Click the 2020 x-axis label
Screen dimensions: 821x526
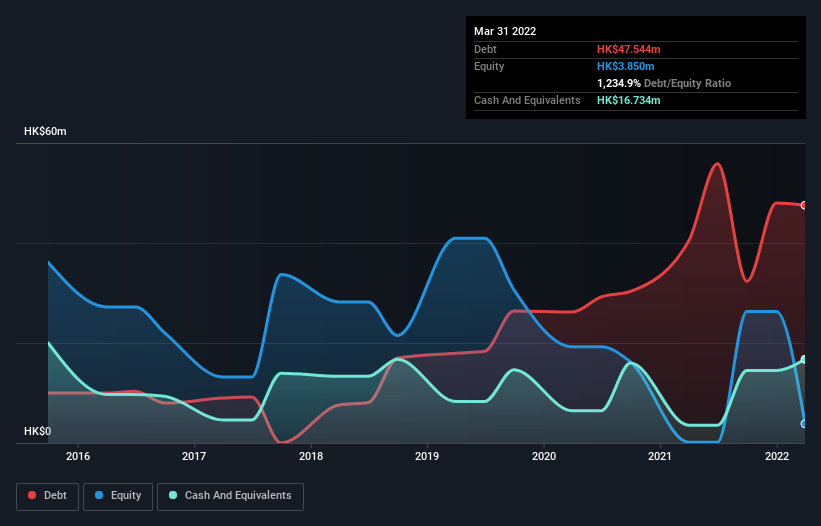point(544,456)
